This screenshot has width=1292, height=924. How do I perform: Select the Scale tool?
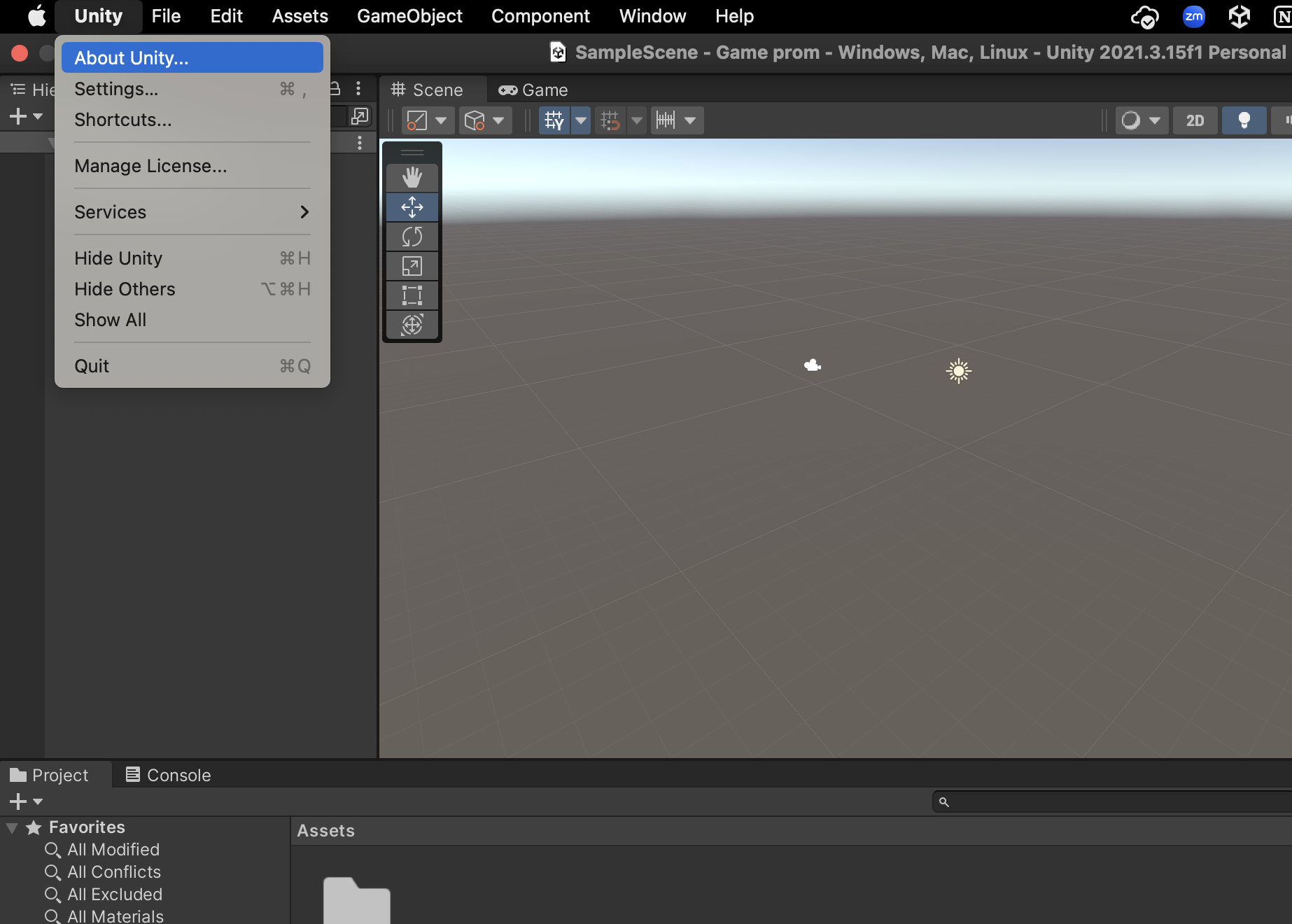(412, 266)
